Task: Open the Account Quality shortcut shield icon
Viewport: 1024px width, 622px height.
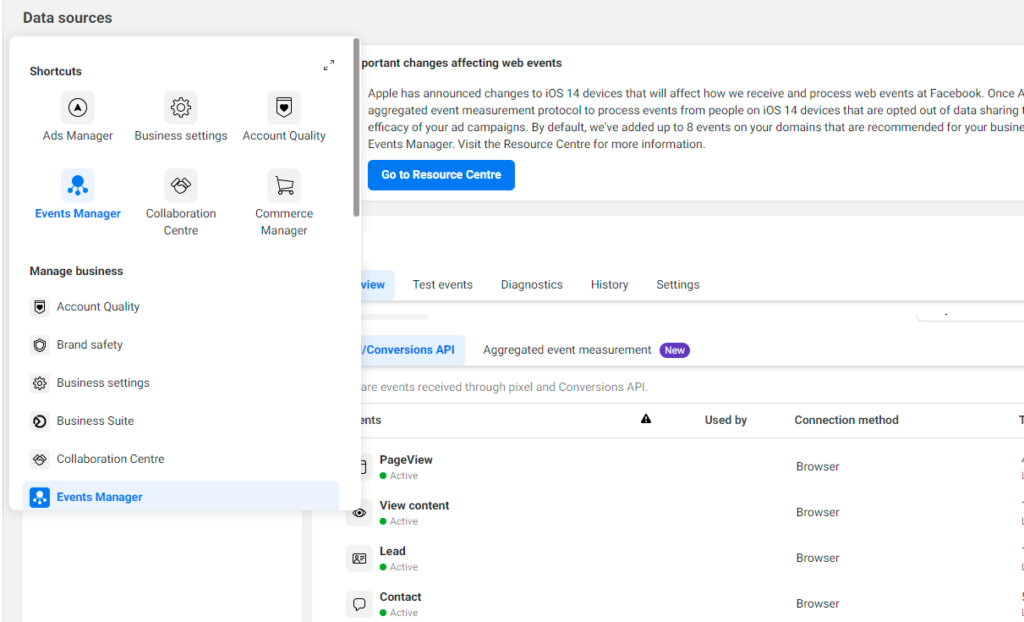Action: [x=284, y=107]
